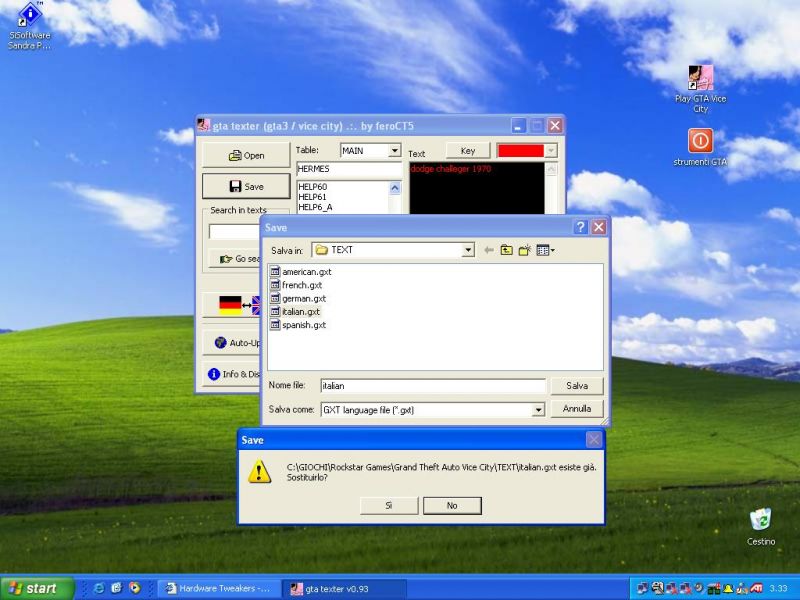This screenshot has width=800, height=600.
Task: Select the american.gxt file
Action: tap(301, 271)
